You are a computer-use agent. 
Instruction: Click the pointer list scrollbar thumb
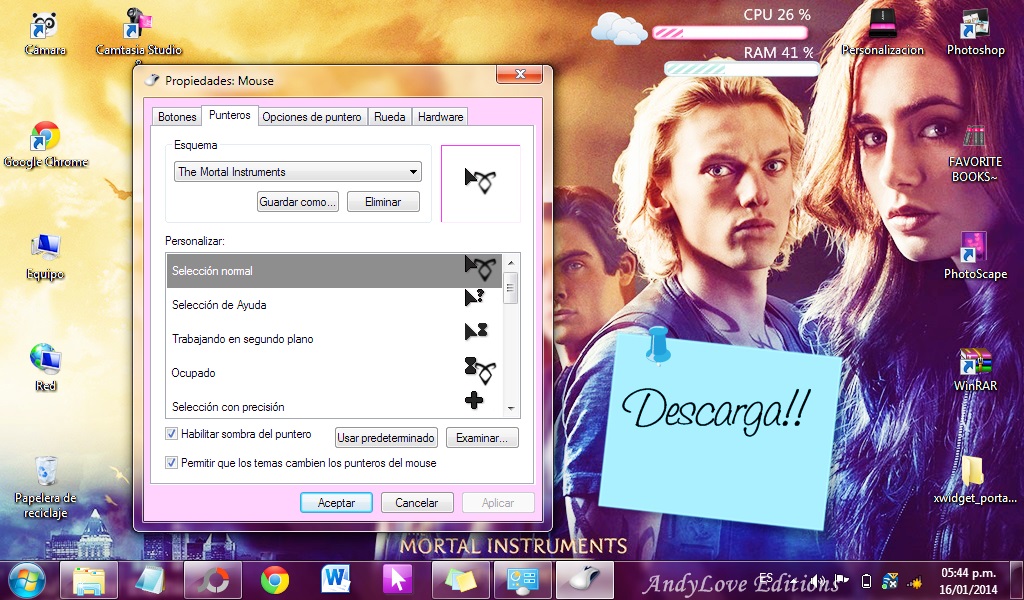pyautogui.click(x=511, y=289)
